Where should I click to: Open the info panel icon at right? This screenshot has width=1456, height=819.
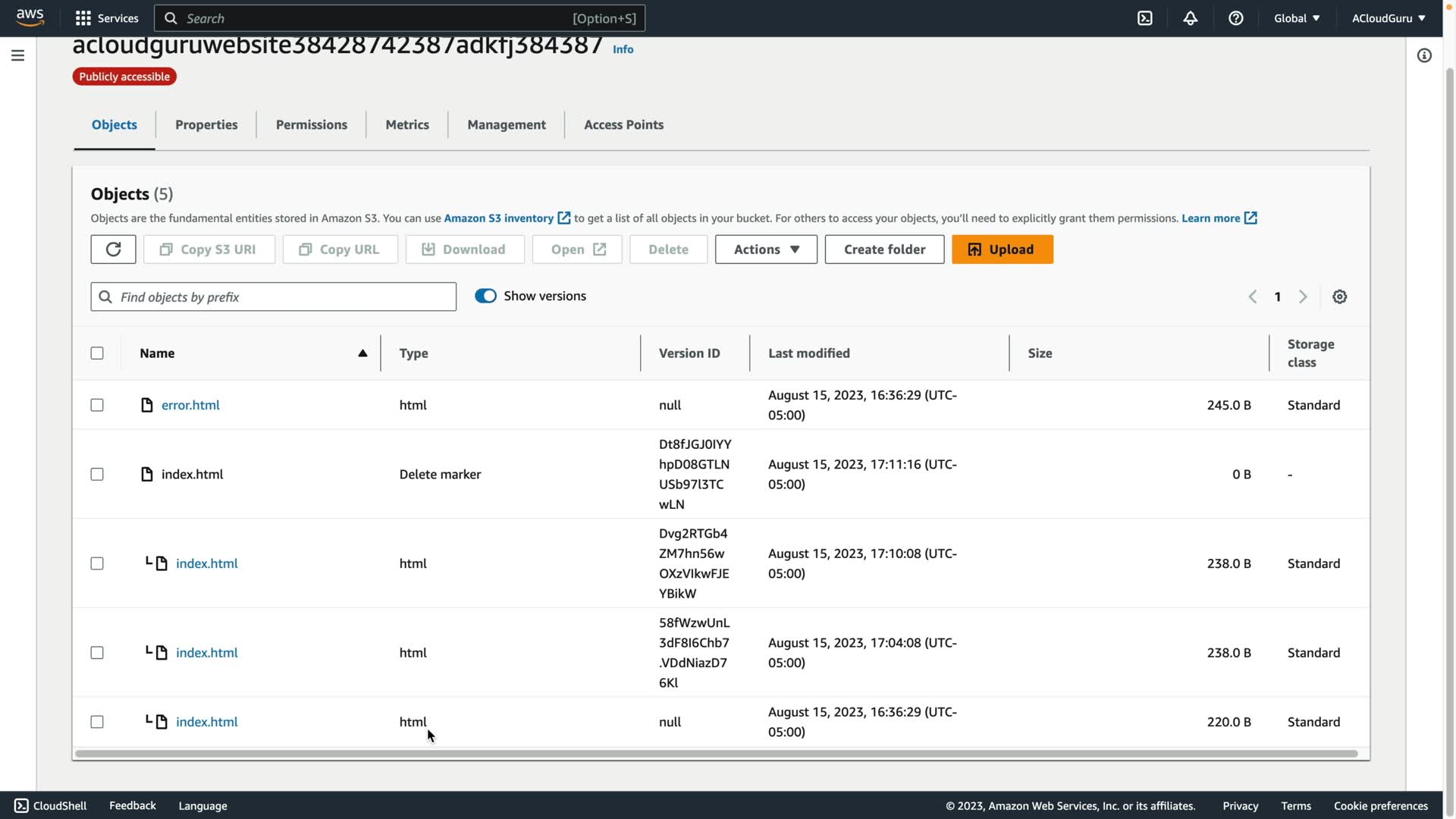(x=1423, y=55)
